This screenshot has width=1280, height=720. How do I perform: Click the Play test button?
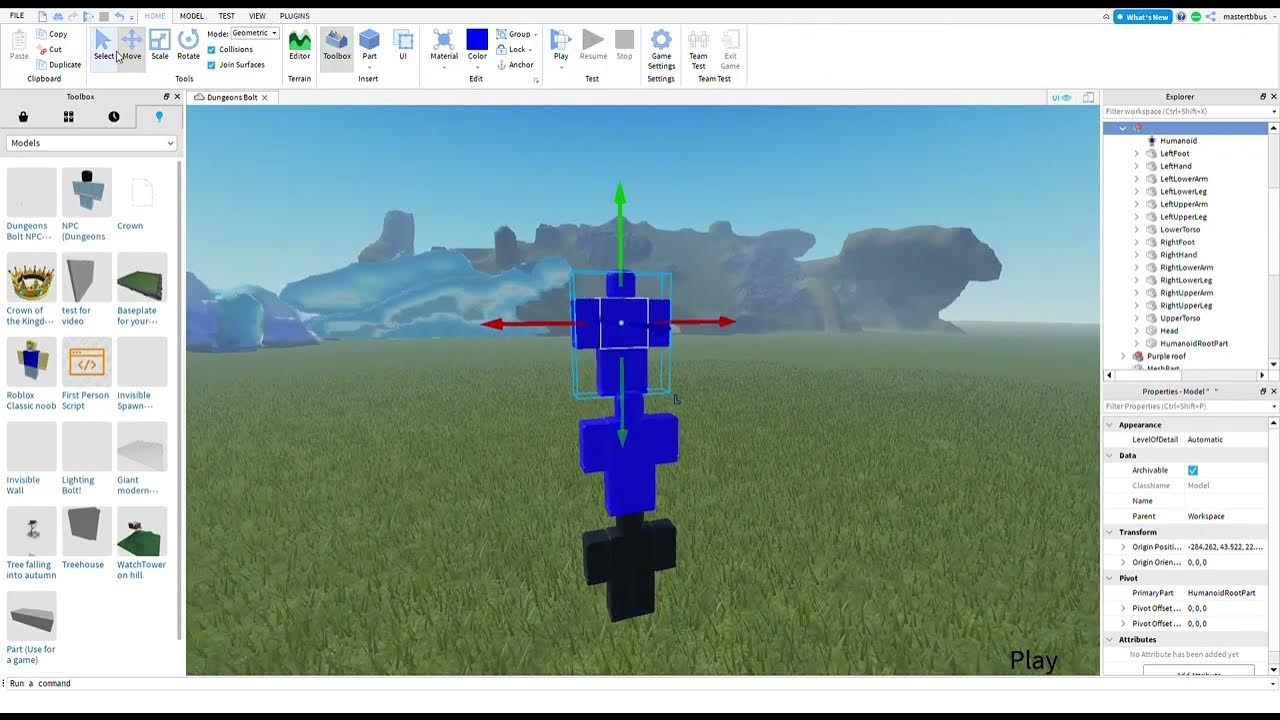pos(561,45)
